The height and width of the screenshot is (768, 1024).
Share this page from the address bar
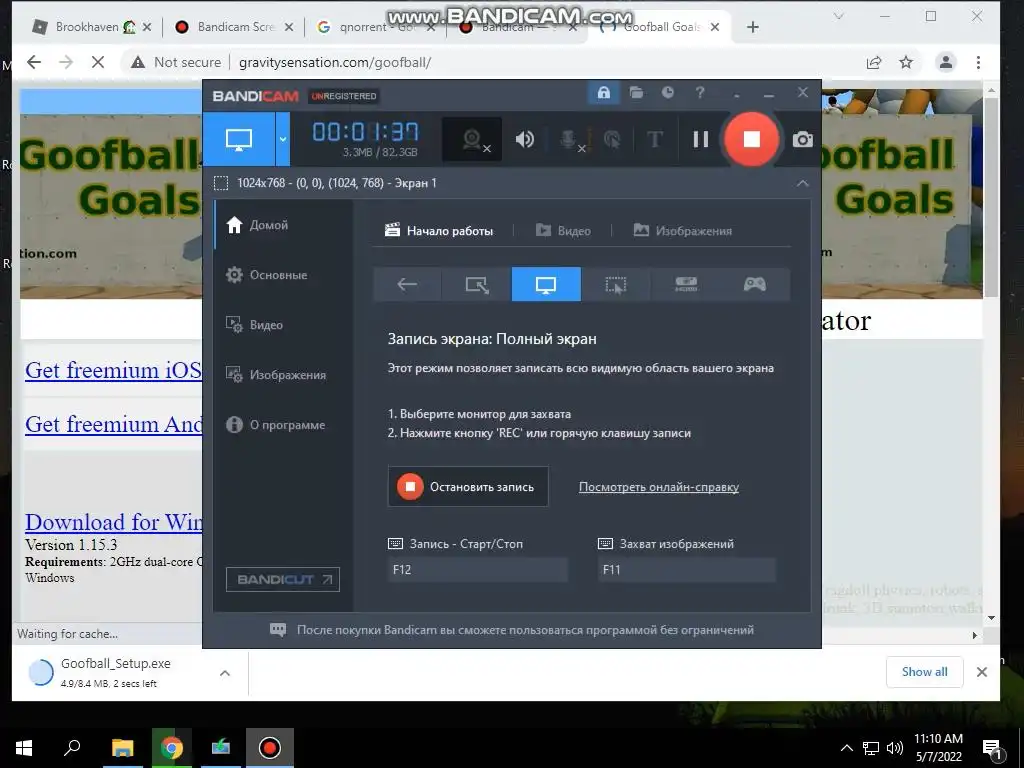(x=873, y=63)
